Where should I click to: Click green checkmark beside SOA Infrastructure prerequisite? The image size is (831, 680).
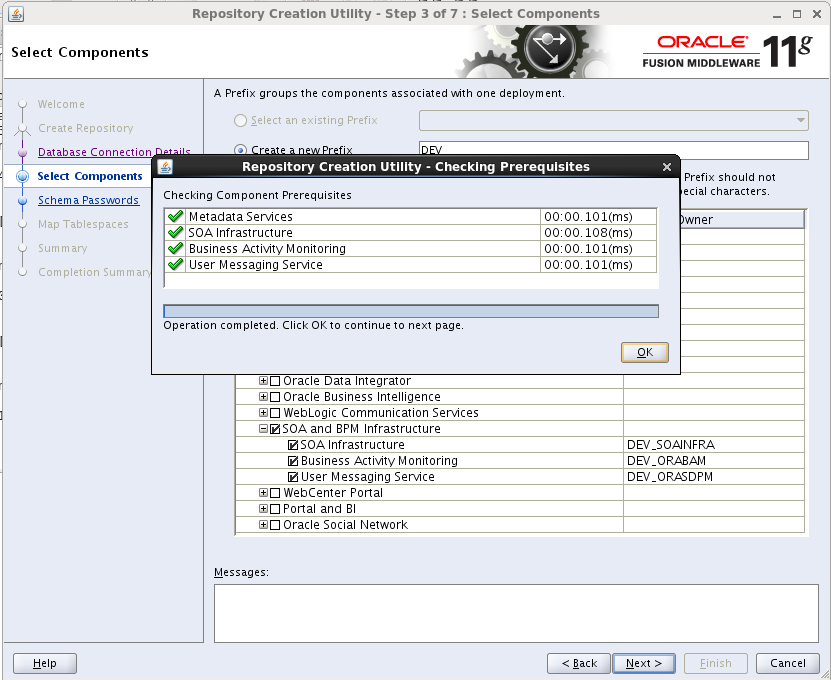[176, 233]
